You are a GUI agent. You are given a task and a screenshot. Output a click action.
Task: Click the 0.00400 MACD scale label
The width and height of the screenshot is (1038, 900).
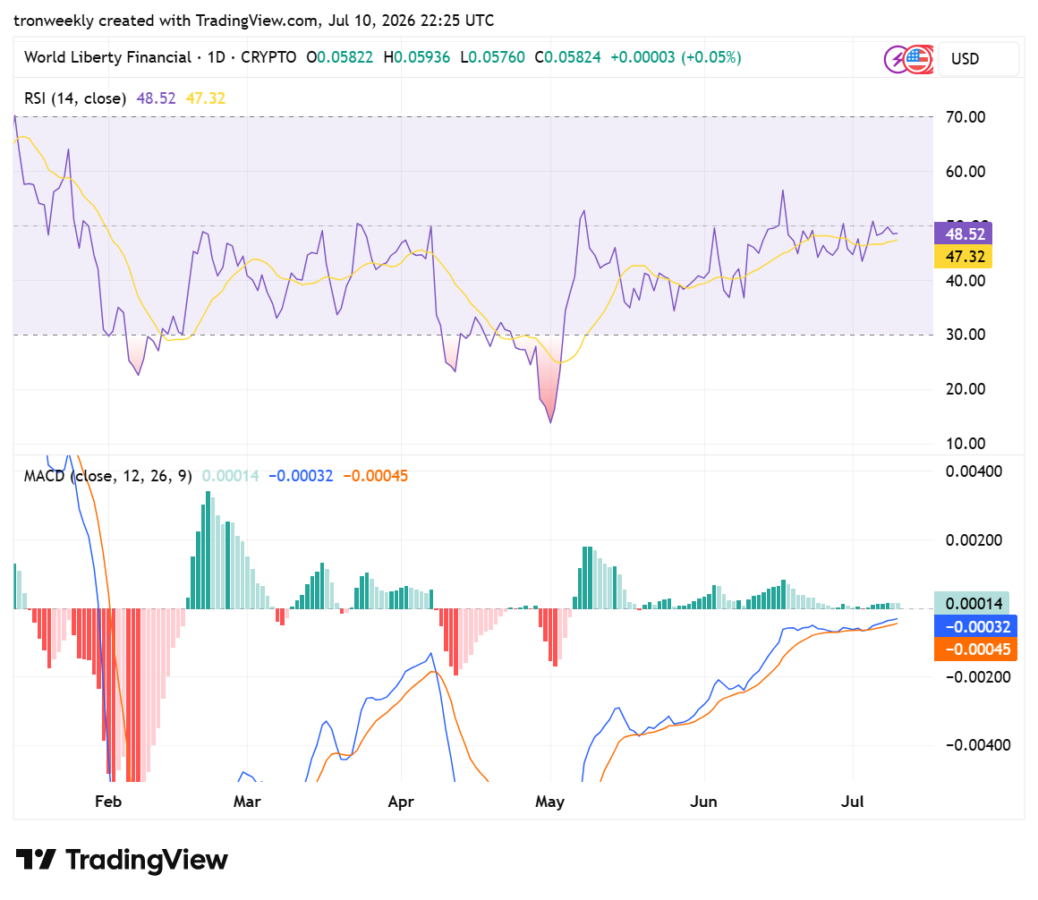[x=974, y=471]
